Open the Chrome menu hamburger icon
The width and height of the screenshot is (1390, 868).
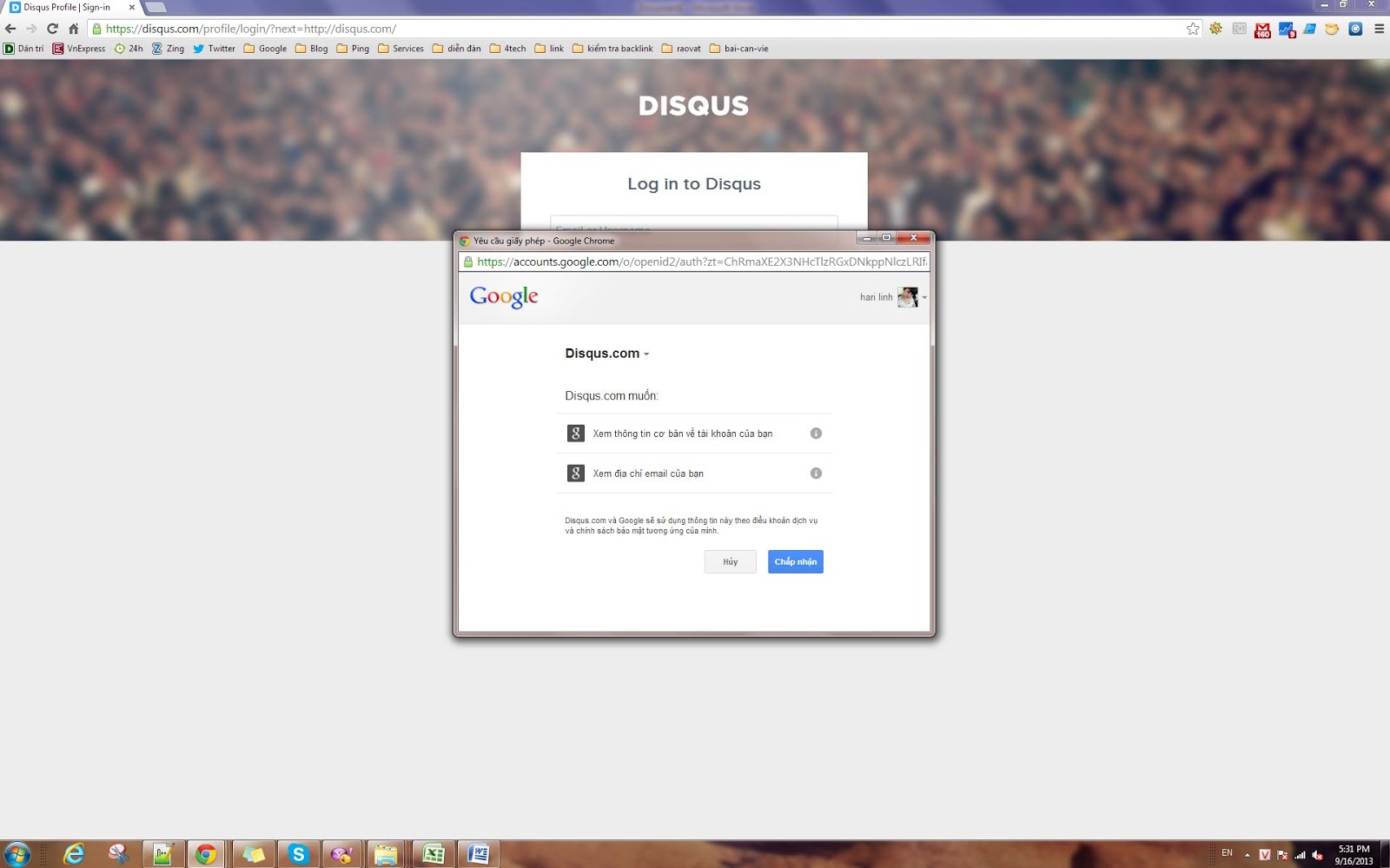pos(1379,29)
